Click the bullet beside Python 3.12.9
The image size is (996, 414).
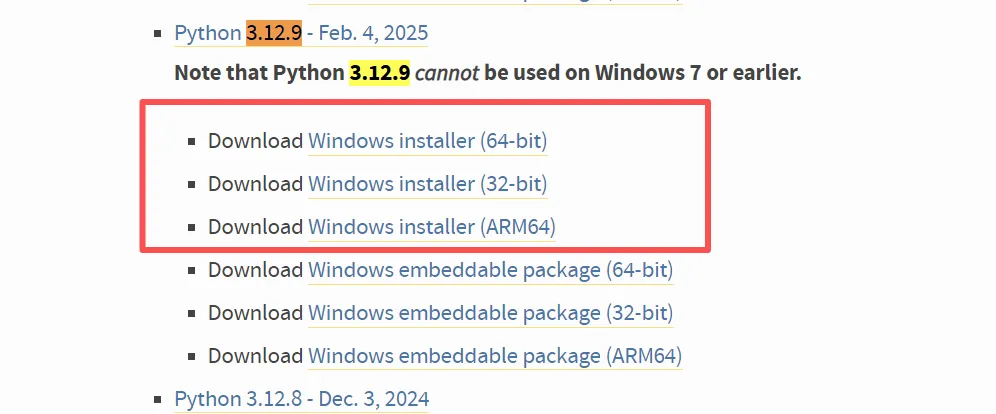(x=158, y=35)
